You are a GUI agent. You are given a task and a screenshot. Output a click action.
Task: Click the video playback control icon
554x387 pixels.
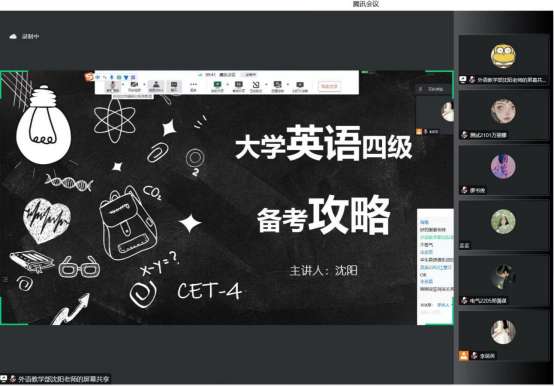tap(300, 86)
